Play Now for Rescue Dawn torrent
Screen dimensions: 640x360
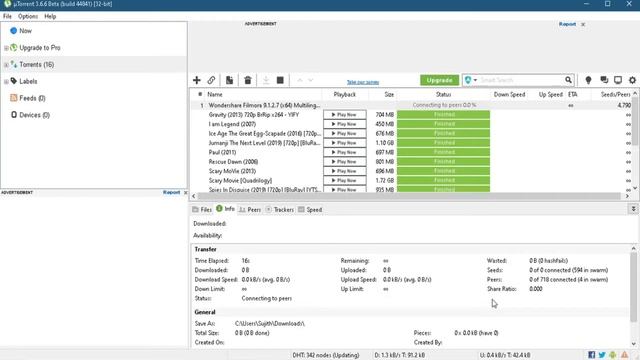(x=345, y=162)
